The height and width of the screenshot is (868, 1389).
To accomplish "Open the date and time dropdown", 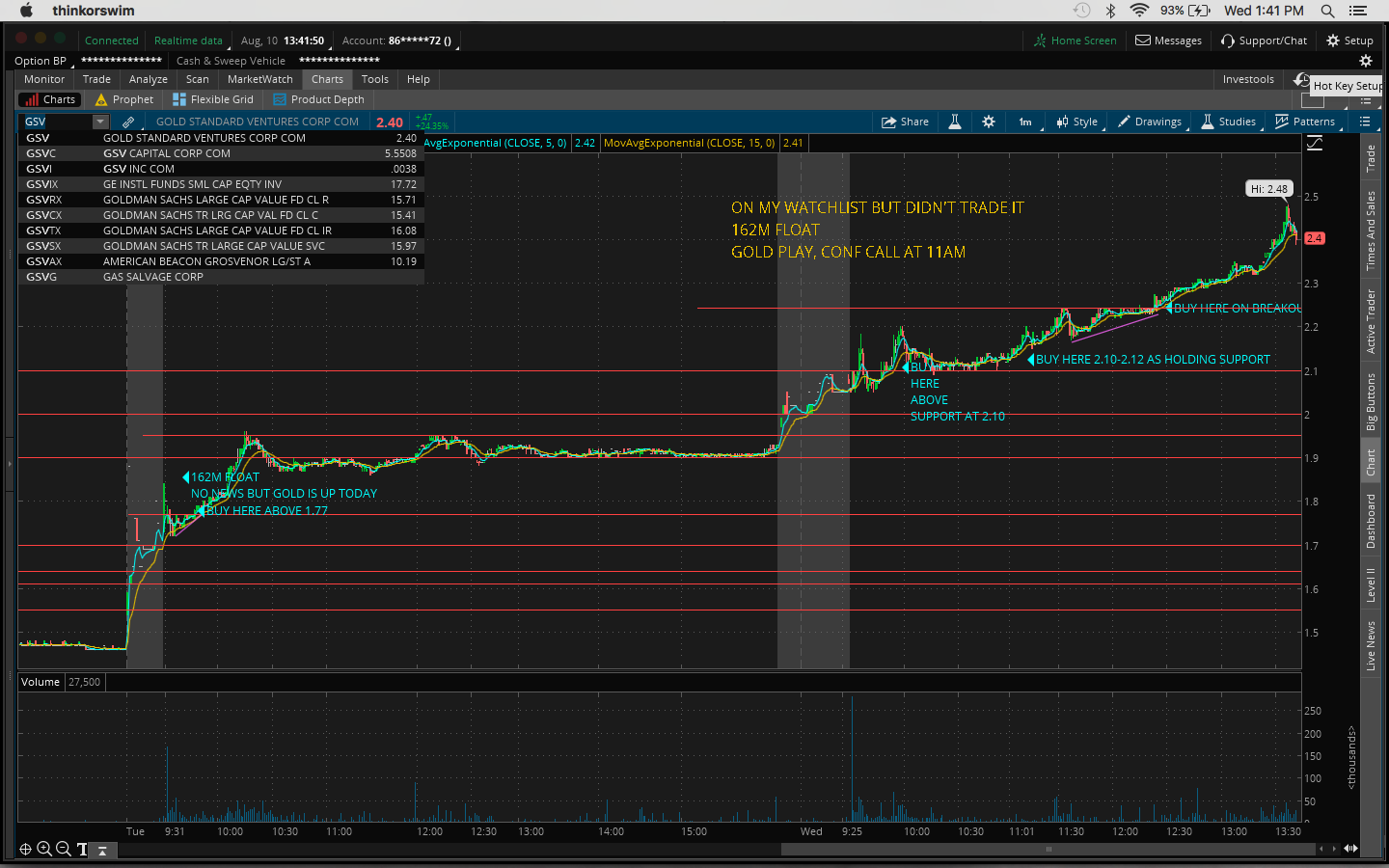I will [282, 41].
